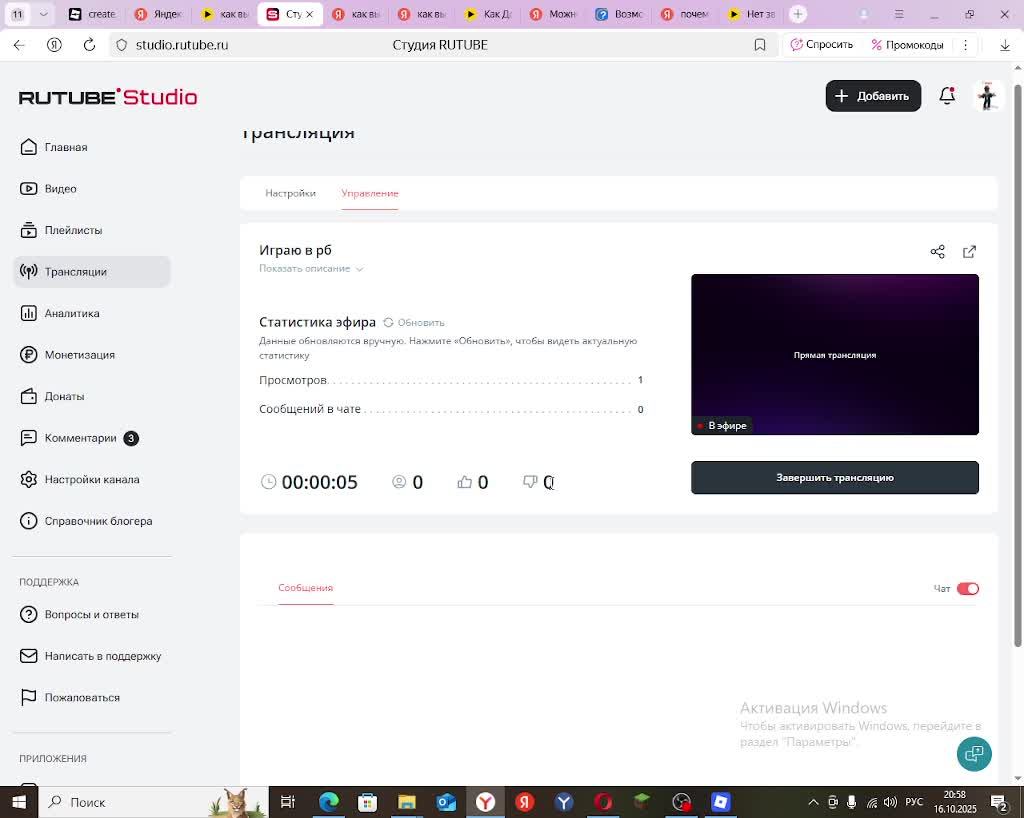
Task: Click the address bar studio.rutube.ru
Action: 182,45
